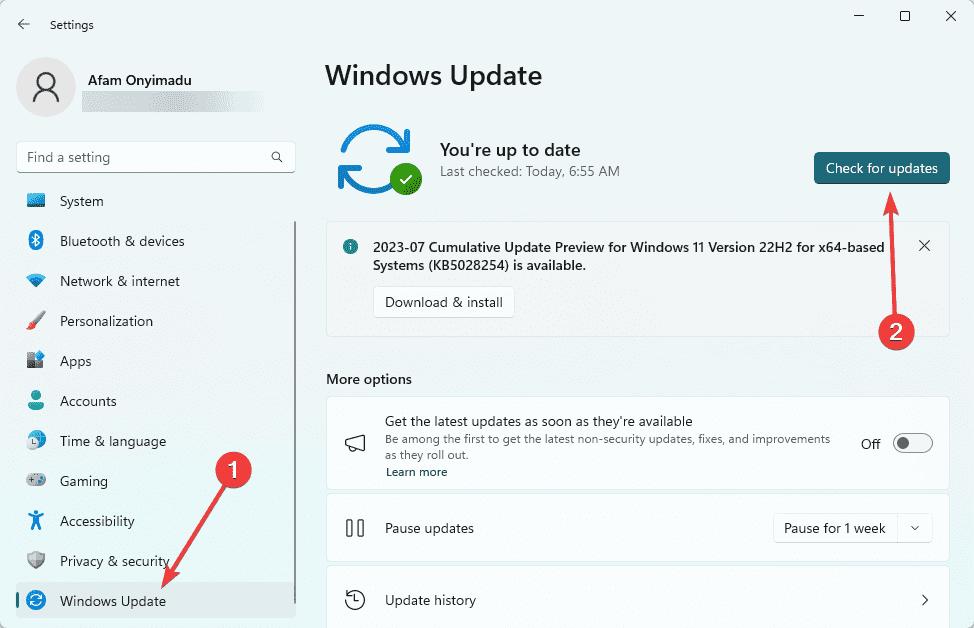Open Privacy & security settings
This screenshot has height=628, width=974.
pyautogui.click(x=155, y=561)
